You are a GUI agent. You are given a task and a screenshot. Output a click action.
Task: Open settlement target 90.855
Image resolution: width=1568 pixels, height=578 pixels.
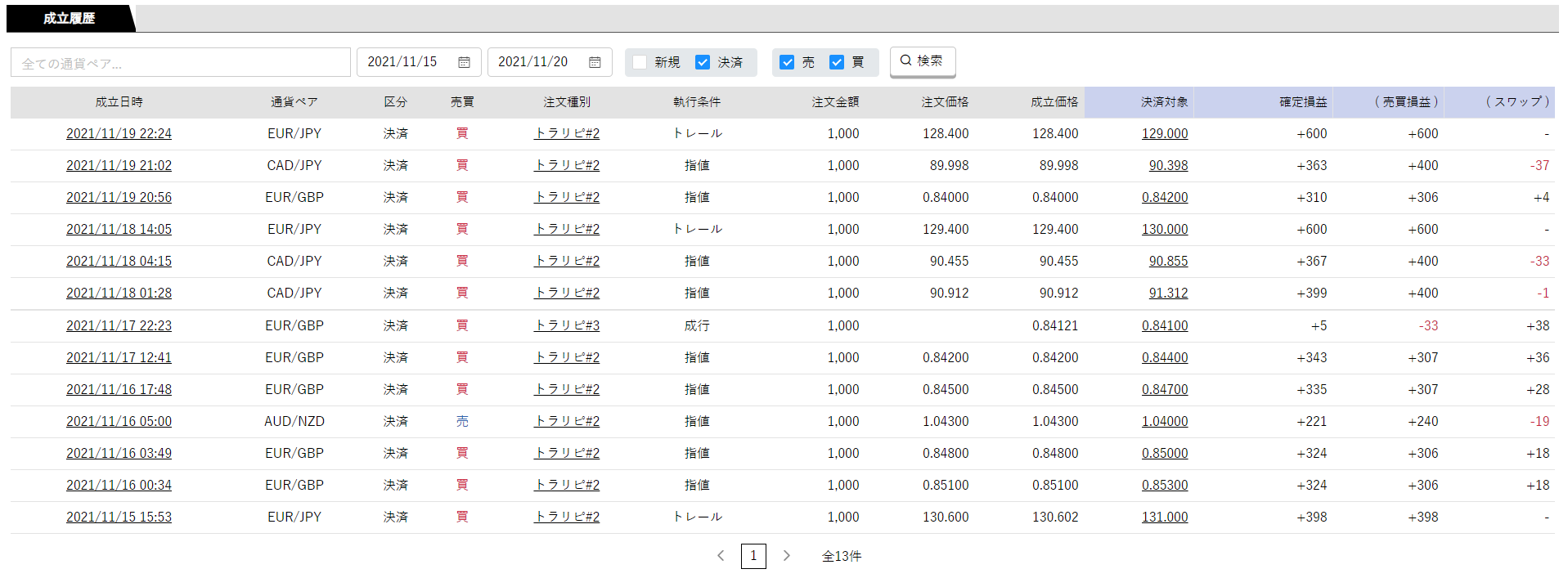click(x=1168, y=261)
